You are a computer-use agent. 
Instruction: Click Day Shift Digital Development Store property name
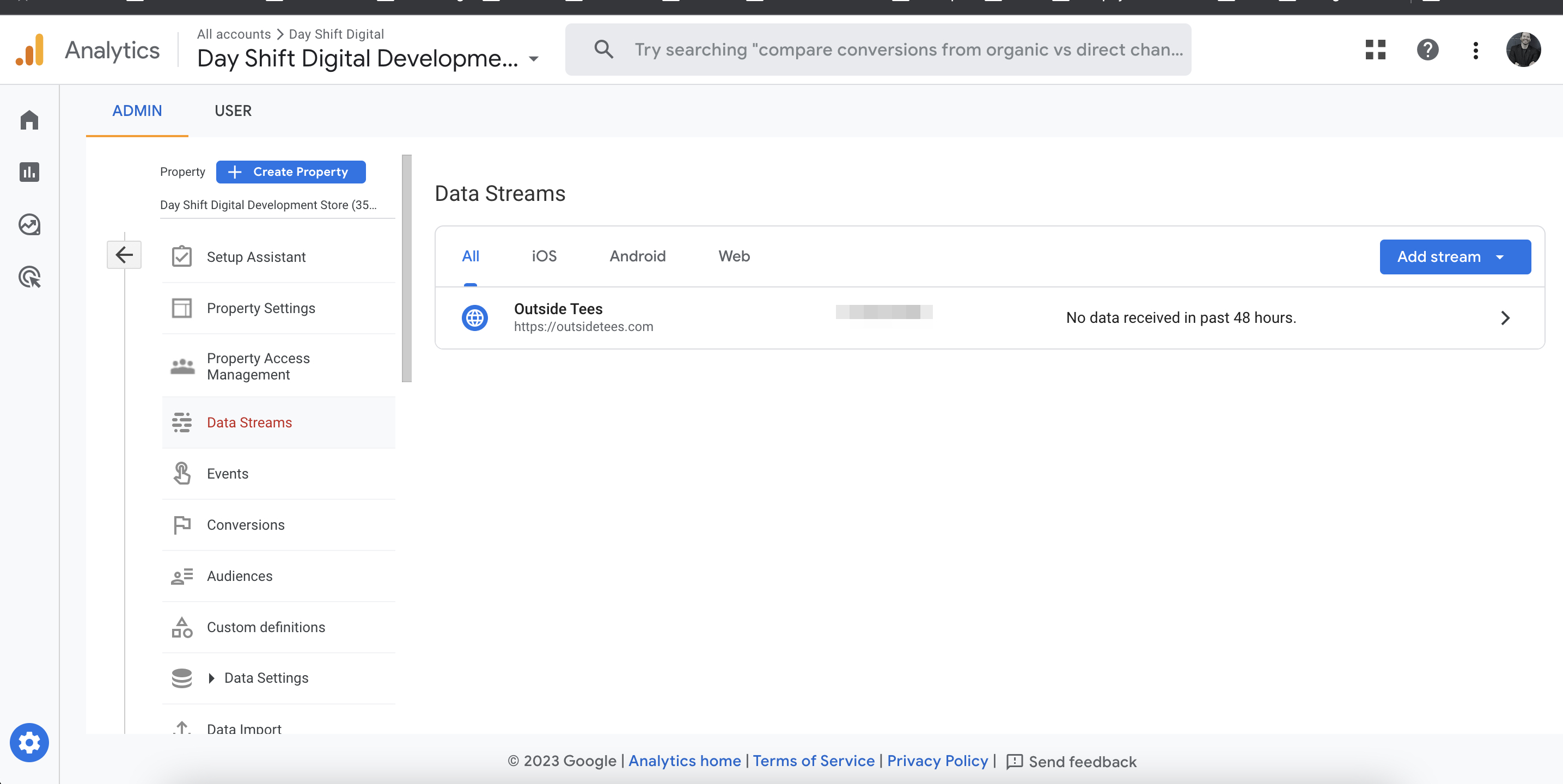268,205
